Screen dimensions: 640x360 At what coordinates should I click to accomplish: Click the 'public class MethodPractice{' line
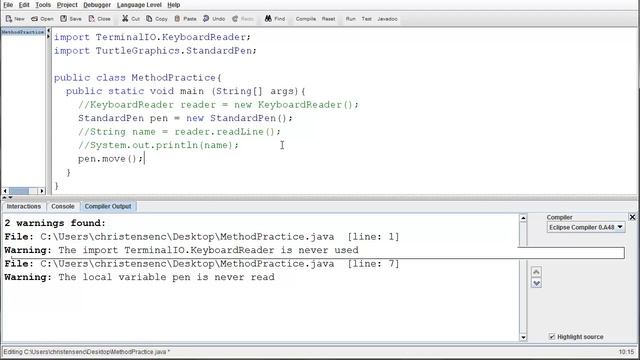point(138,78)
